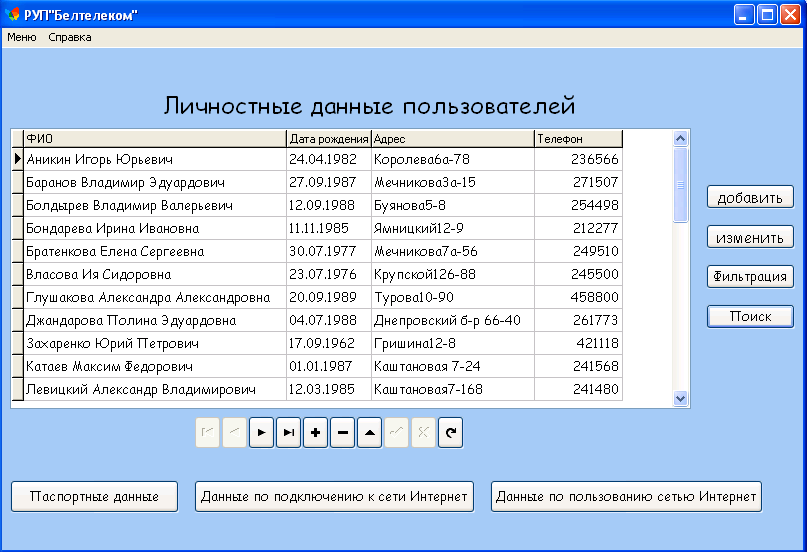Insert new record with plus icon
The height and width of the screenshot is (552, 807).
tap(315, 433)
